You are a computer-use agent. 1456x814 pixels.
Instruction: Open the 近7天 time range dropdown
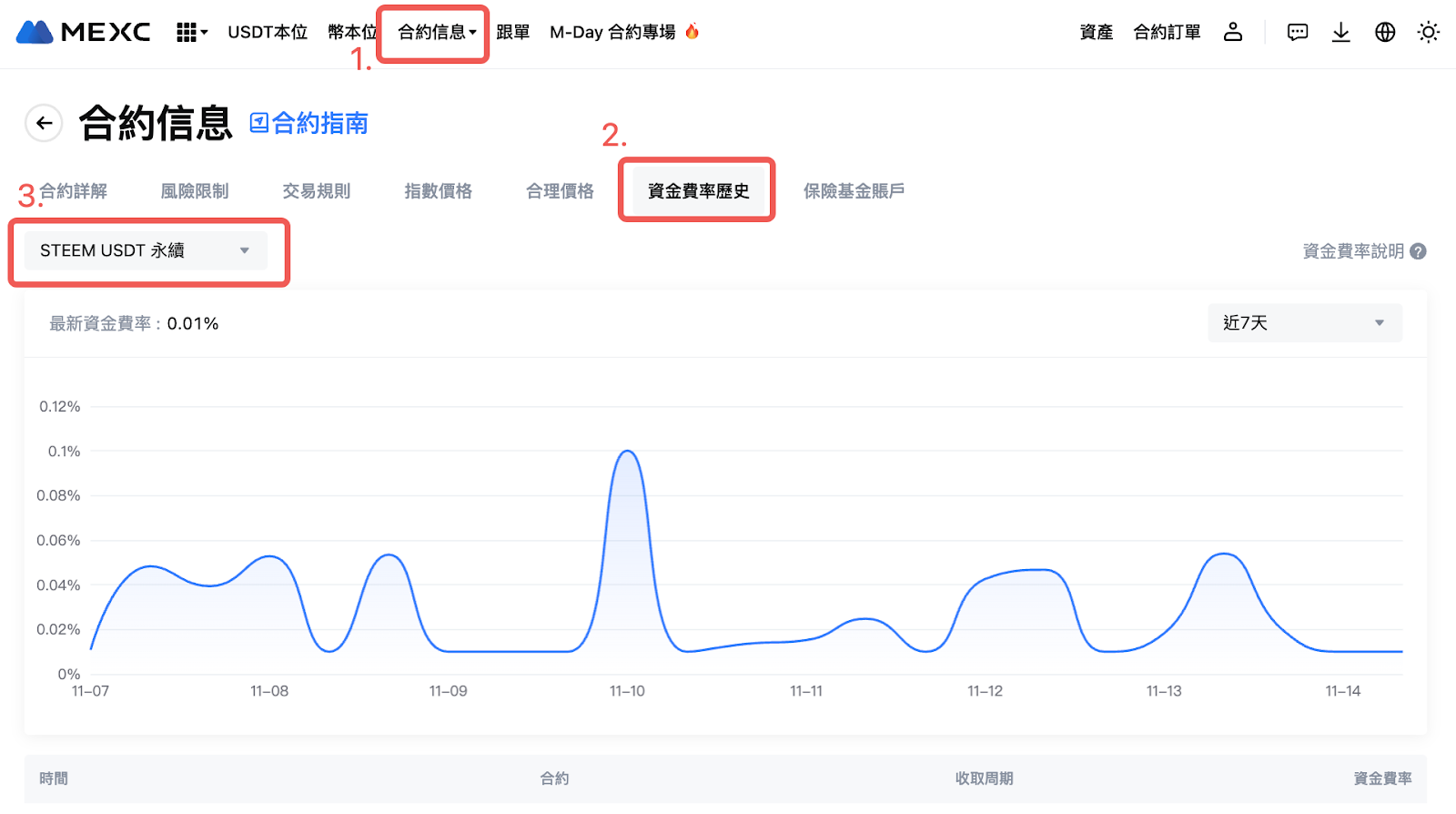(1304, 323)
